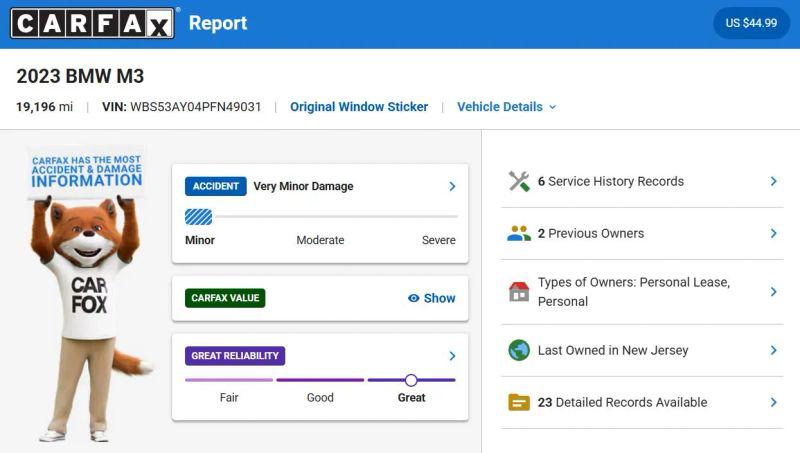Click the globe Last Owned icon

click(x=519, y=350)
